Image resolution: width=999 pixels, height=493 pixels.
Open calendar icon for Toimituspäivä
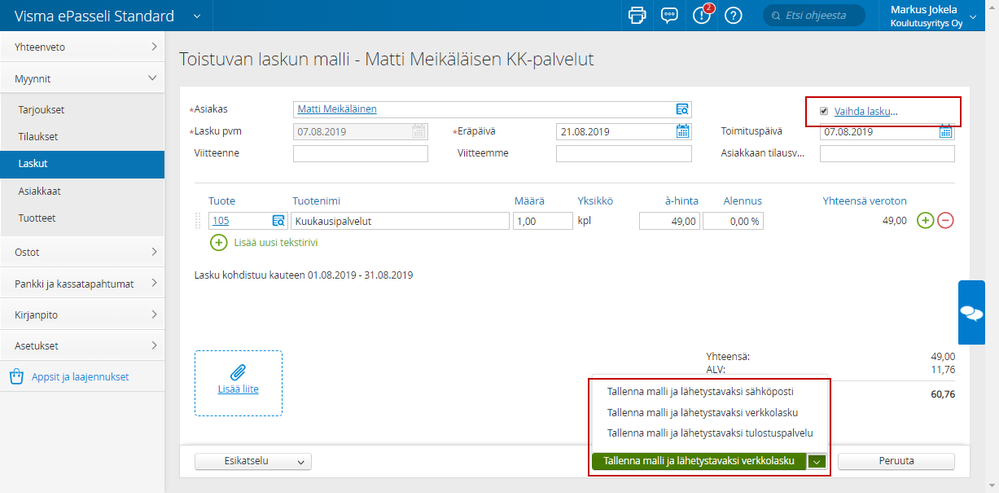(x=946, y=132)
